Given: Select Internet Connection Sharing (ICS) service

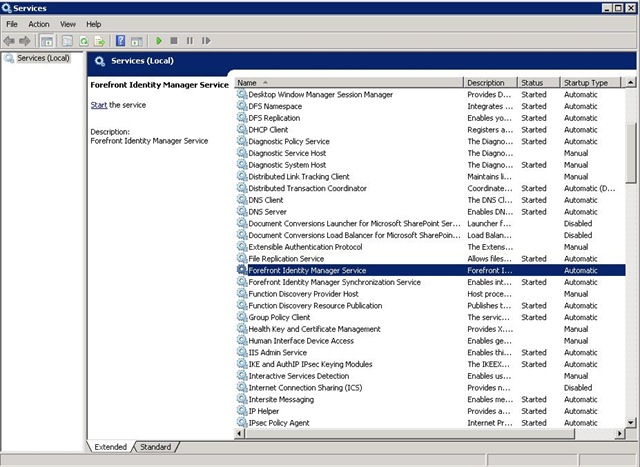Looking at the screenshot, I should (x=430, y=388).
